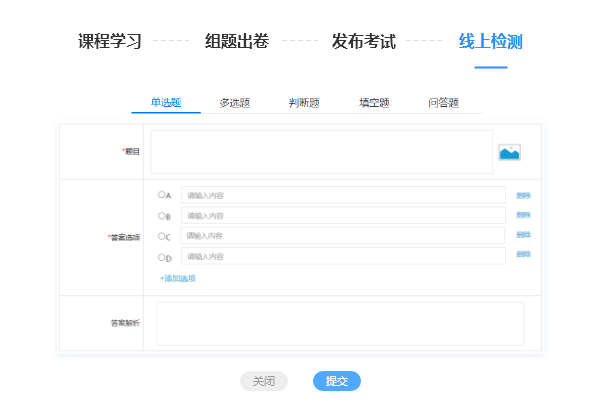Click option B content input field
Image resolution: width=600 pixels, height=420 pixels.
pos(343,215)
